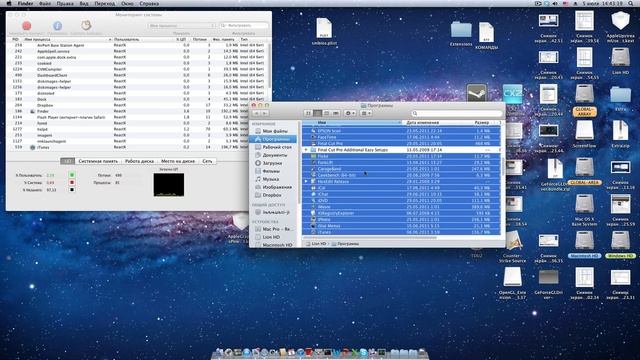Click the filter search field in Activity Monitor
The height and width of the screenshot is (360, 640).
[244, 25]
